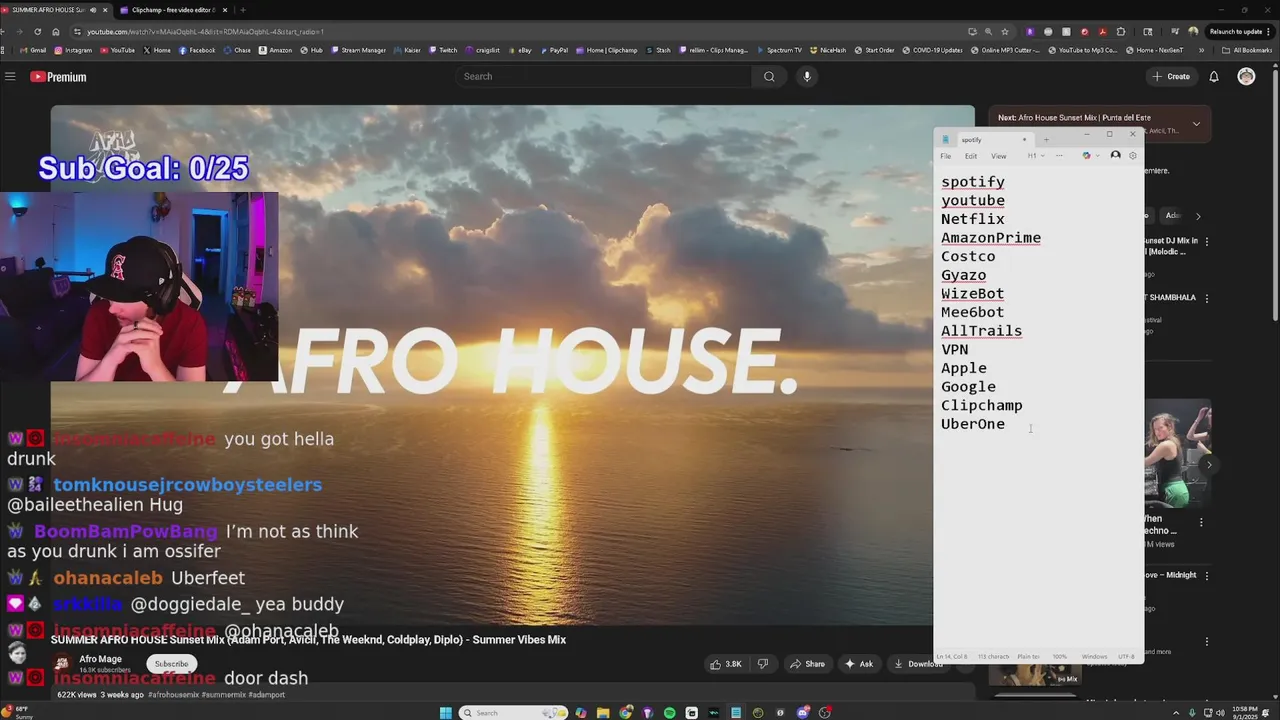1280x720 pixels.
Task: Click the word UberOne in Notepad
Action: 973,424
